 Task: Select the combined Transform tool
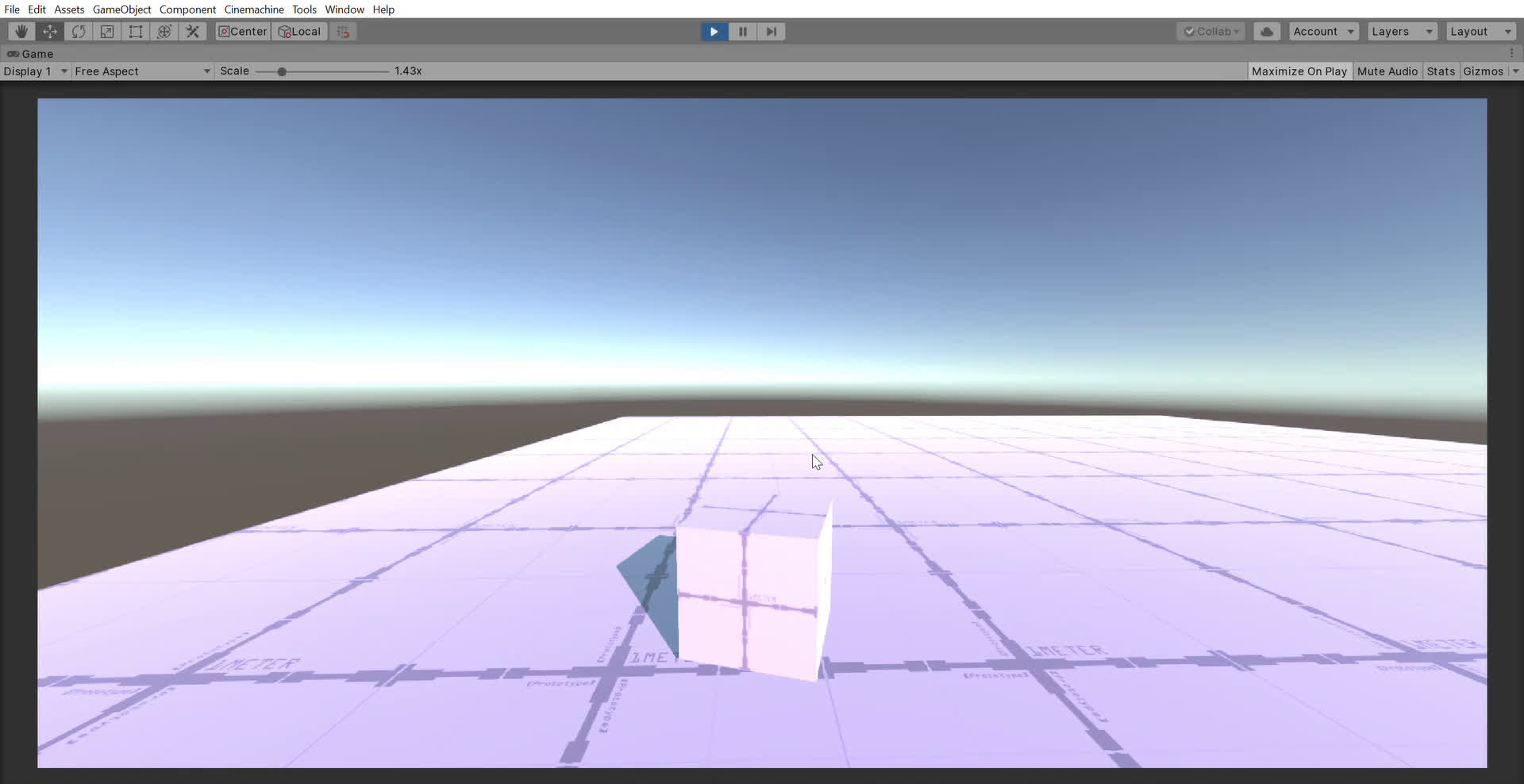pos(164,32)
